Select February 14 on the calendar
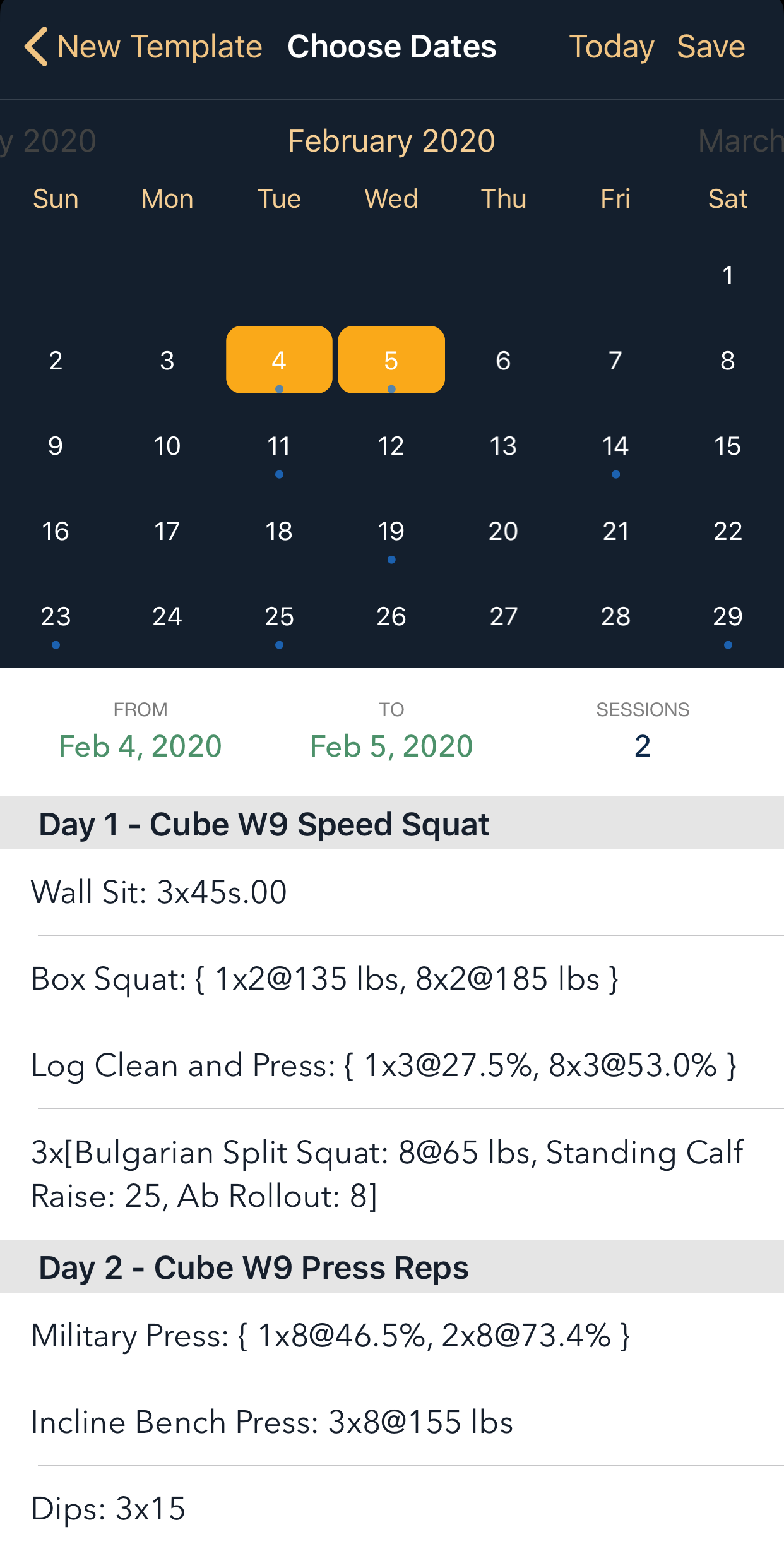Screen dimensions: 784x1551 pos(615,446)
